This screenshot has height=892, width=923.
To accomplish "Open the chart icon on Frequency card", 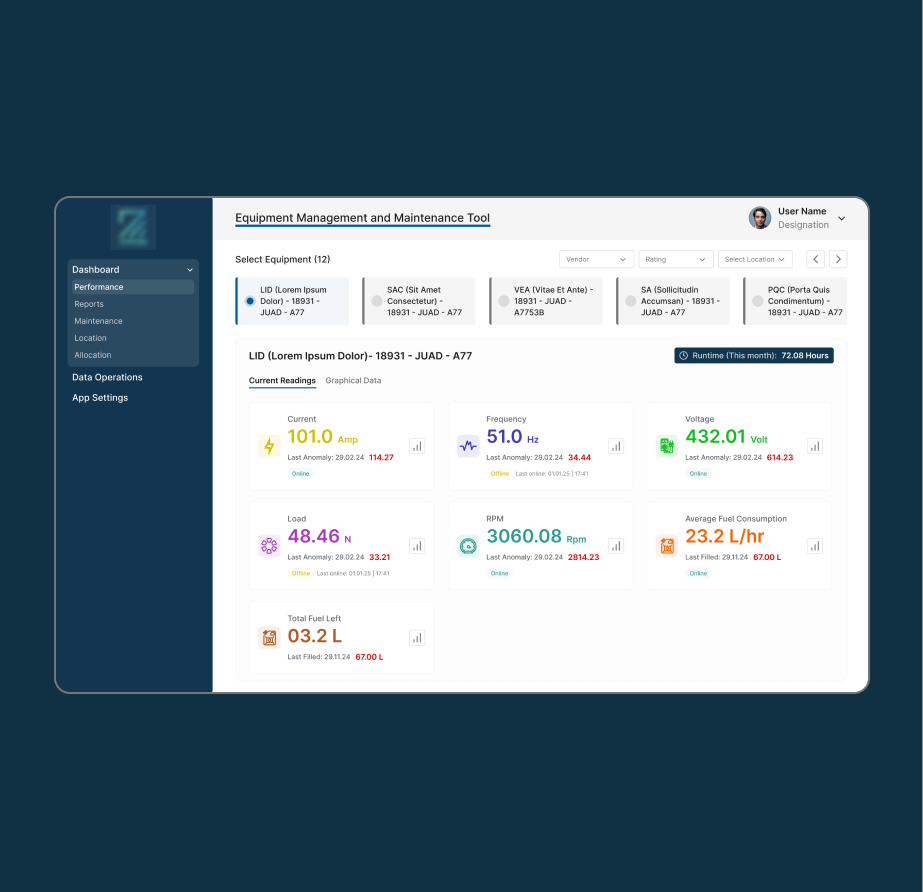I will pyautogui.click(x=616, y=446).
